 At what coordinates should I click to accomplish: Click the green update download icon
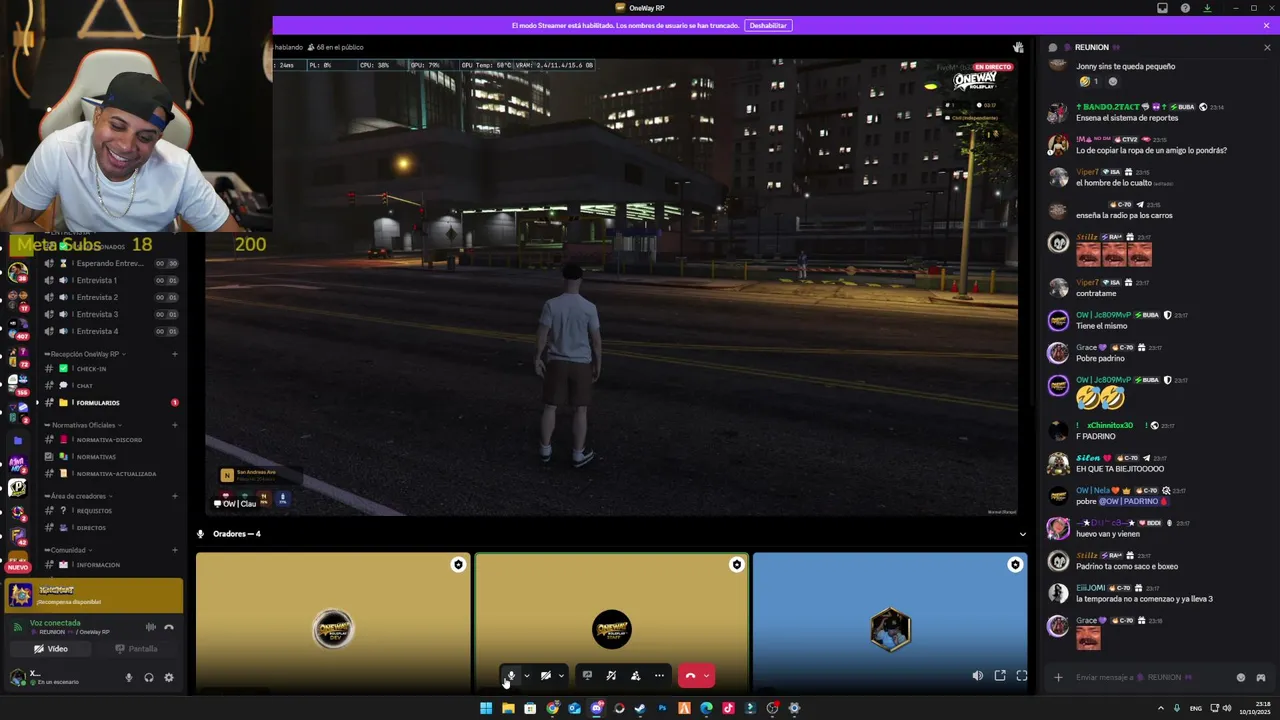1207,8
